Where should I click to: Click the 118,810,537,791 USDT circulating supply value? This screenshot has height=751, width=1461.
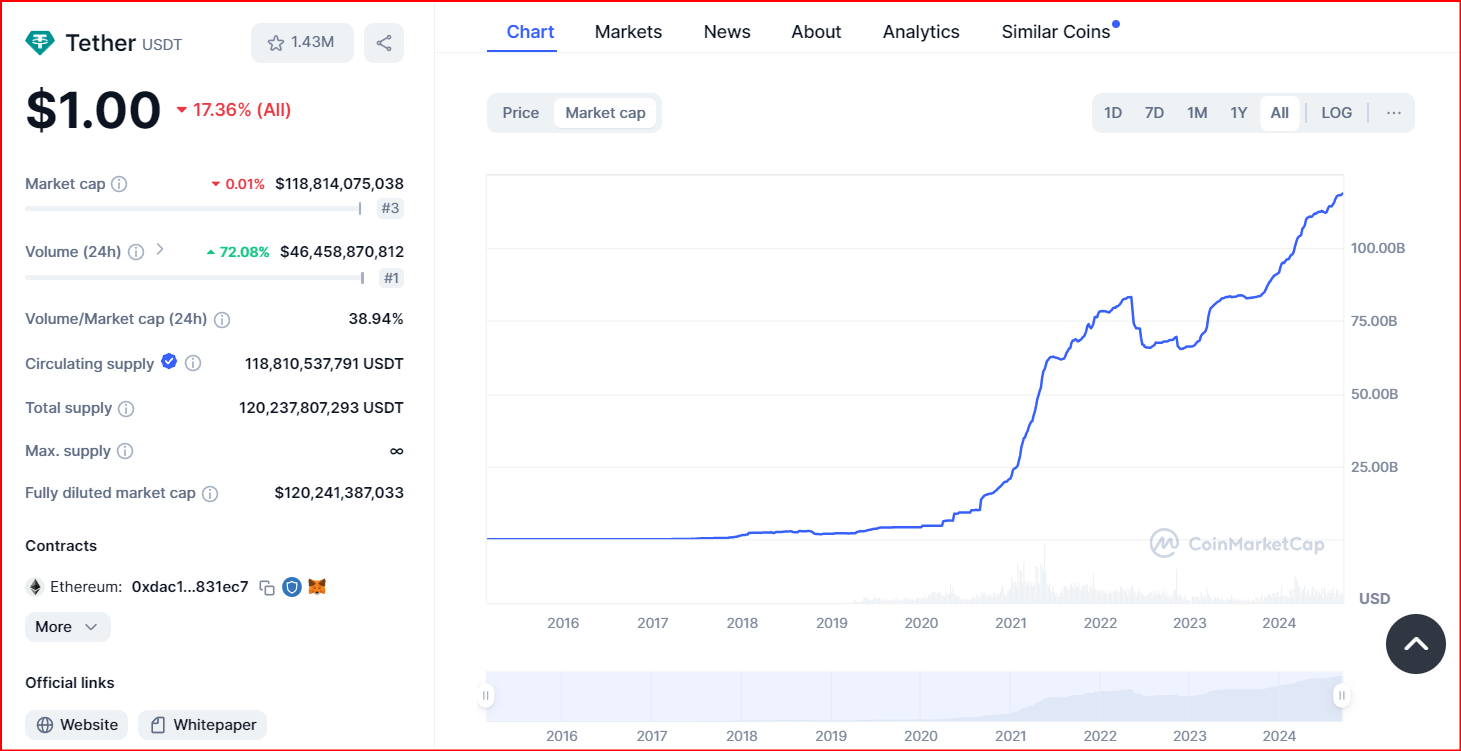click(324, 364)
